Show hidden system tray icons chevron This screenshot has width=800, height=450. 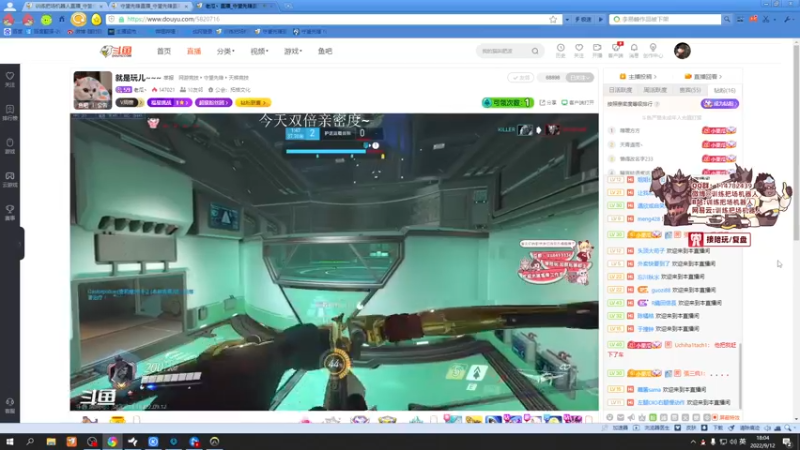tap(693, 442)
